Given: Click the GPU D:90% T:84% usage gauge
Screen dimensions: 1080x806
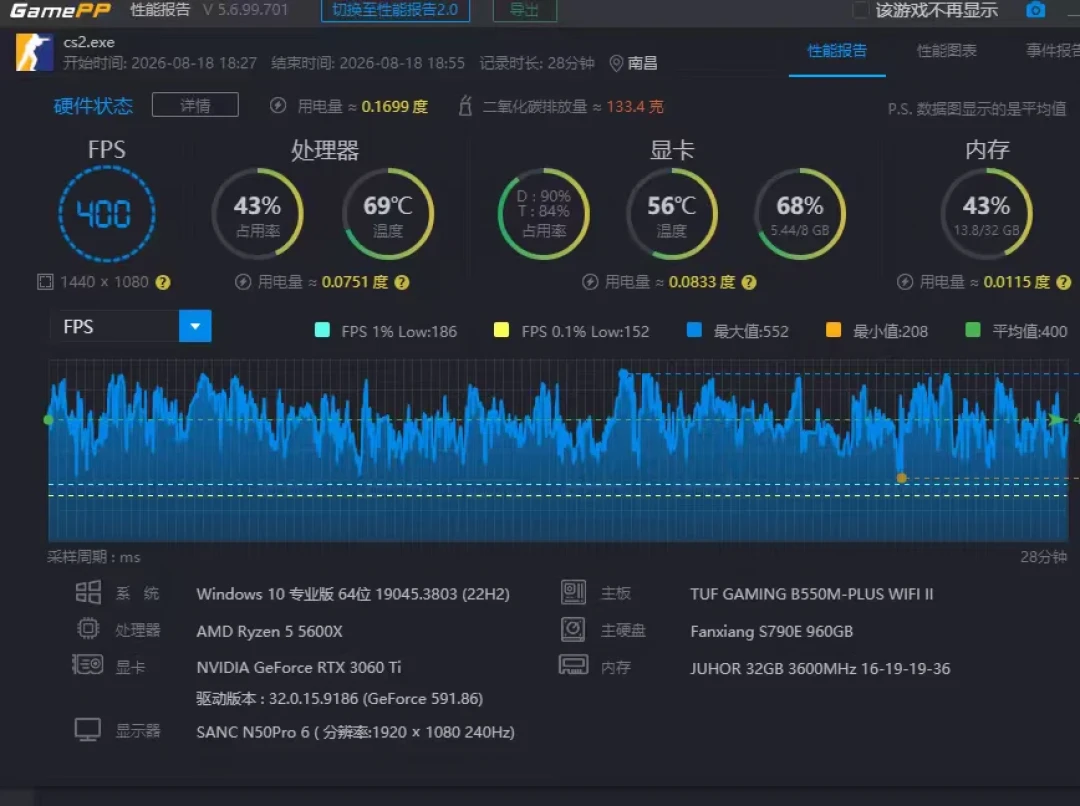Looking at the screenshot, I should [543, 214].
